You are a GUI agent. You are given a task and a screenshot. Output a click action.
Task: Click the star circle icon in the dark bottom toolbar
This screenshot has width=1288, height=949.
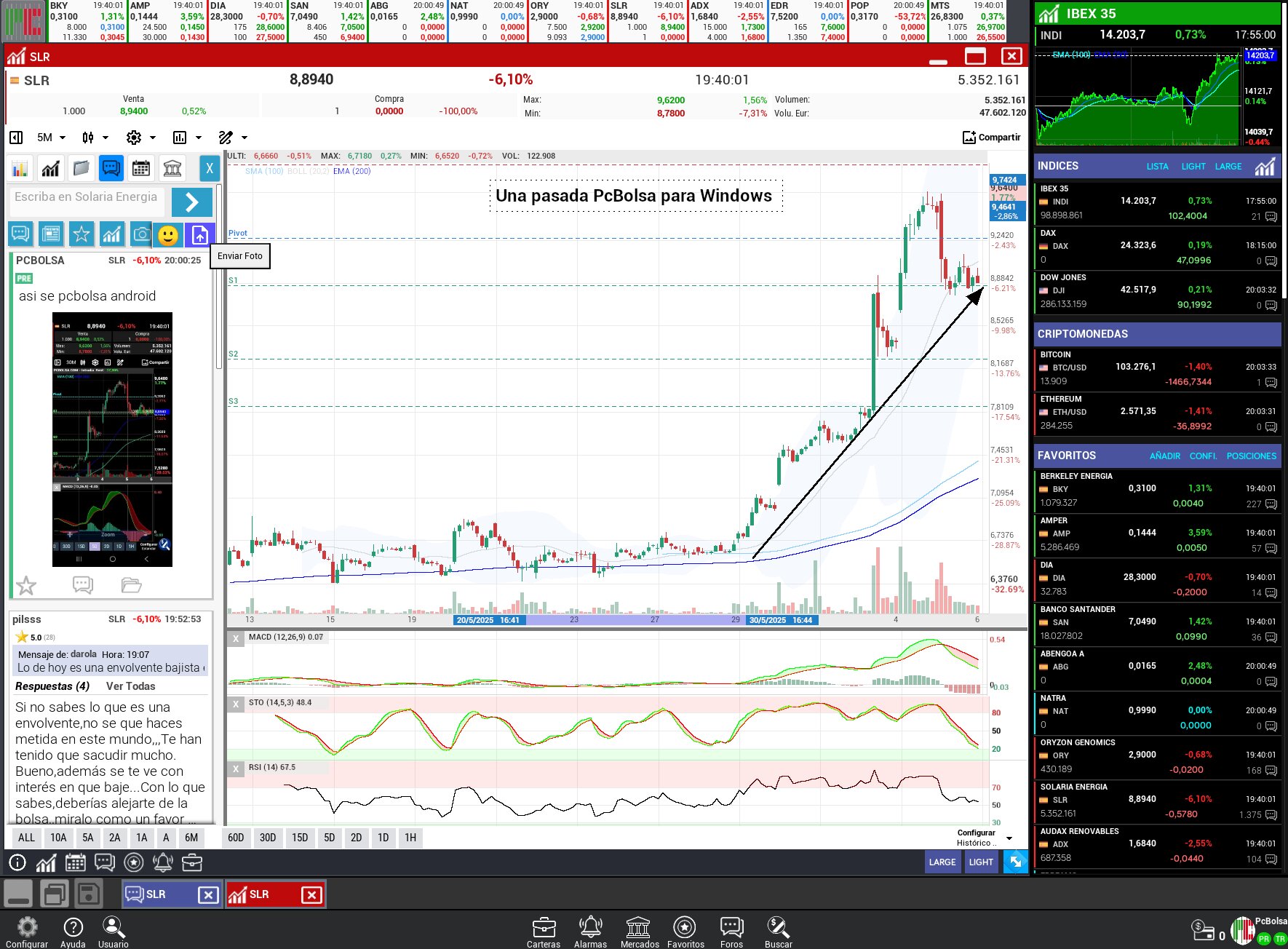(134, 863)
